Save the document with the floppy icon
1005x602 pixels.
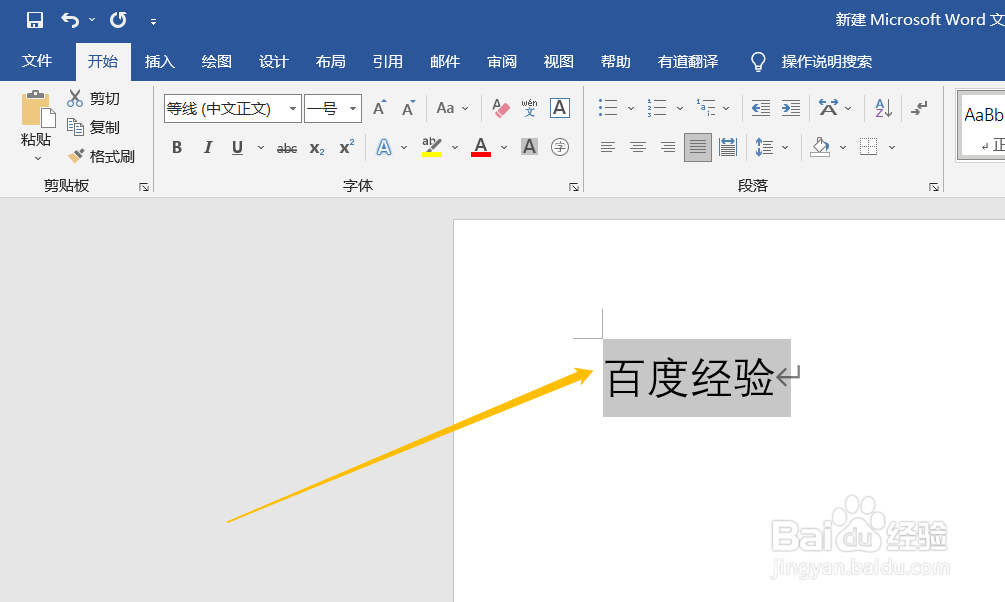35,20
